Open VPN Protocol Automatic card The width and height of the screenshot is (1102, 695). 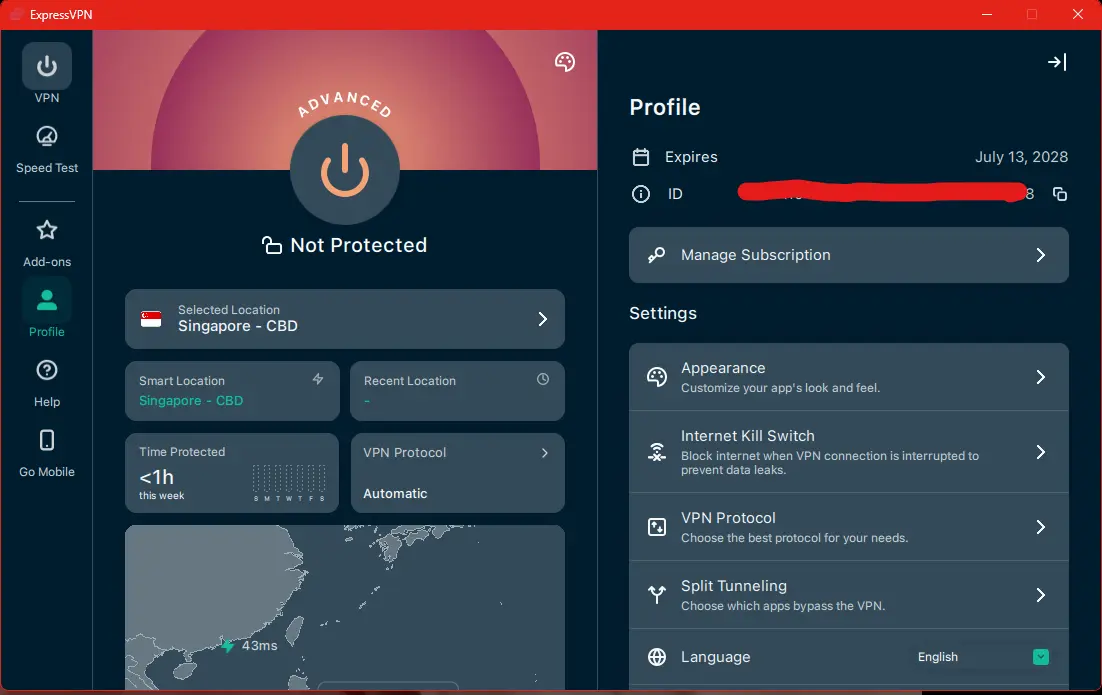pyautogui.click(x=457, y=473)
